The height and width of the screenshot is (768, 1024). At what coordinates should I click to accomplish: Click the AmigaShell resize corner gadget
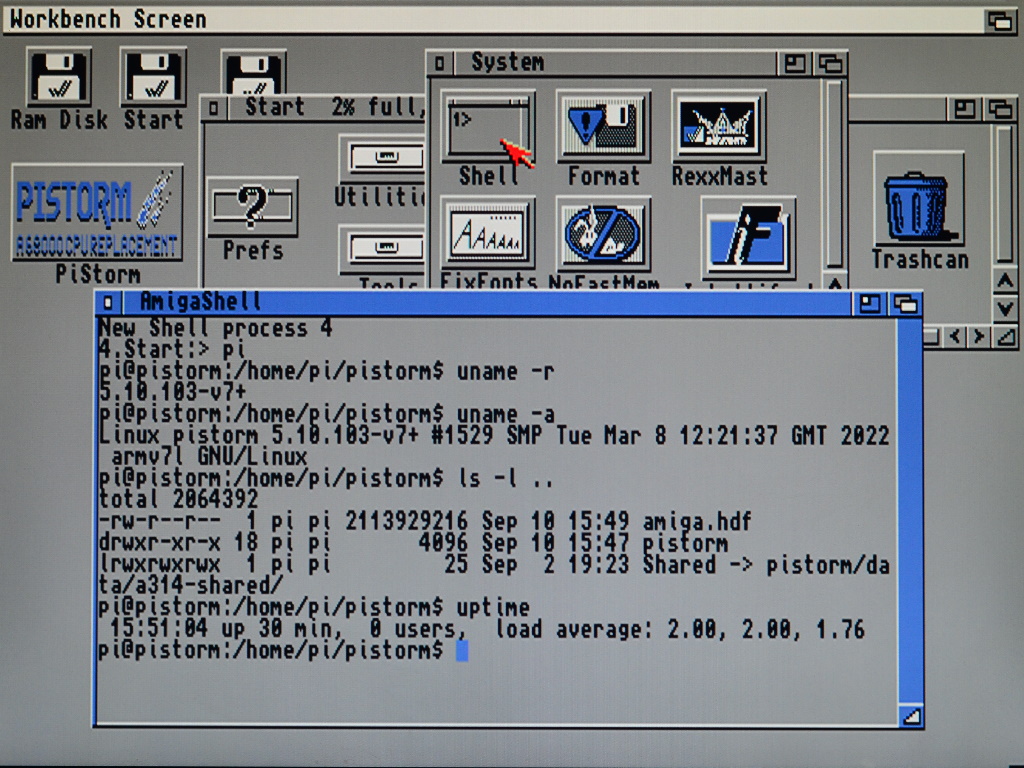[x=911, y=716]
